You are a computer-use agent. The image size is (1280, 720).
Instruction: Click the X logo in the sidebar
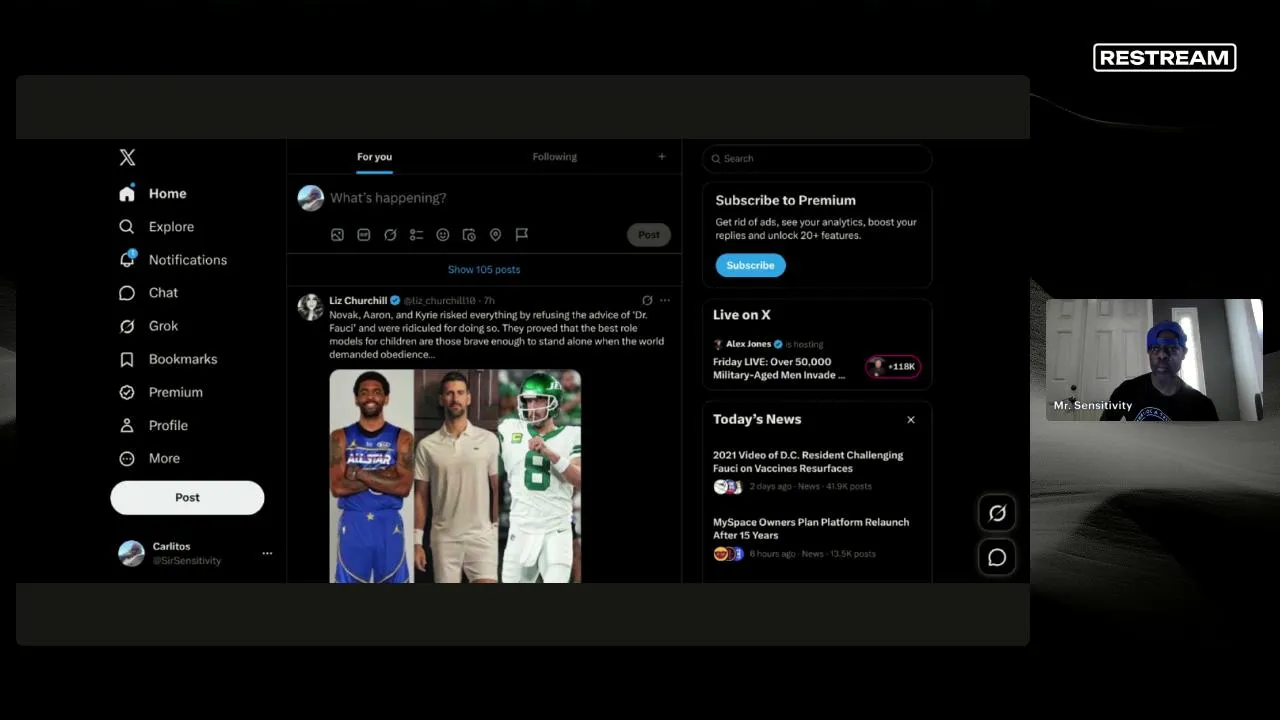[127, 157]
